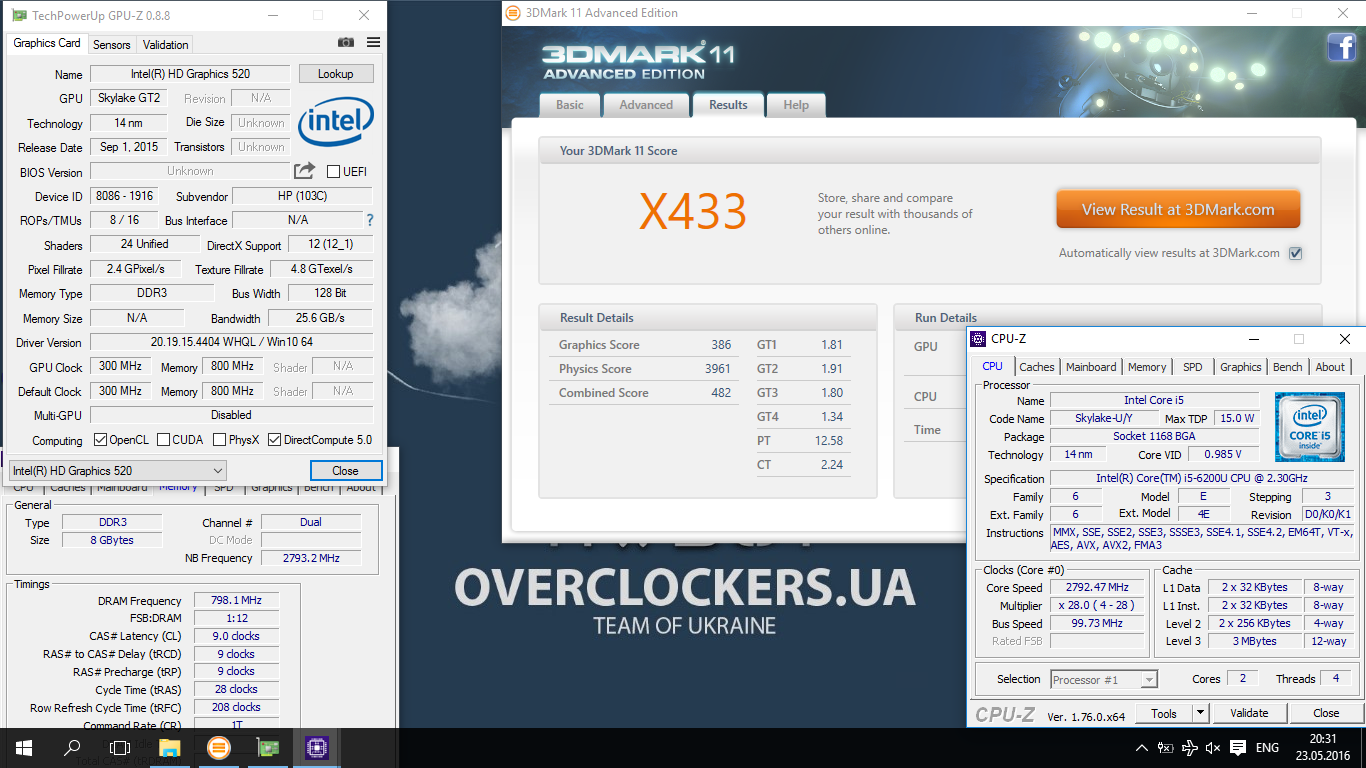Click the X433 score text
The image size is (1366, 768).
693,212
